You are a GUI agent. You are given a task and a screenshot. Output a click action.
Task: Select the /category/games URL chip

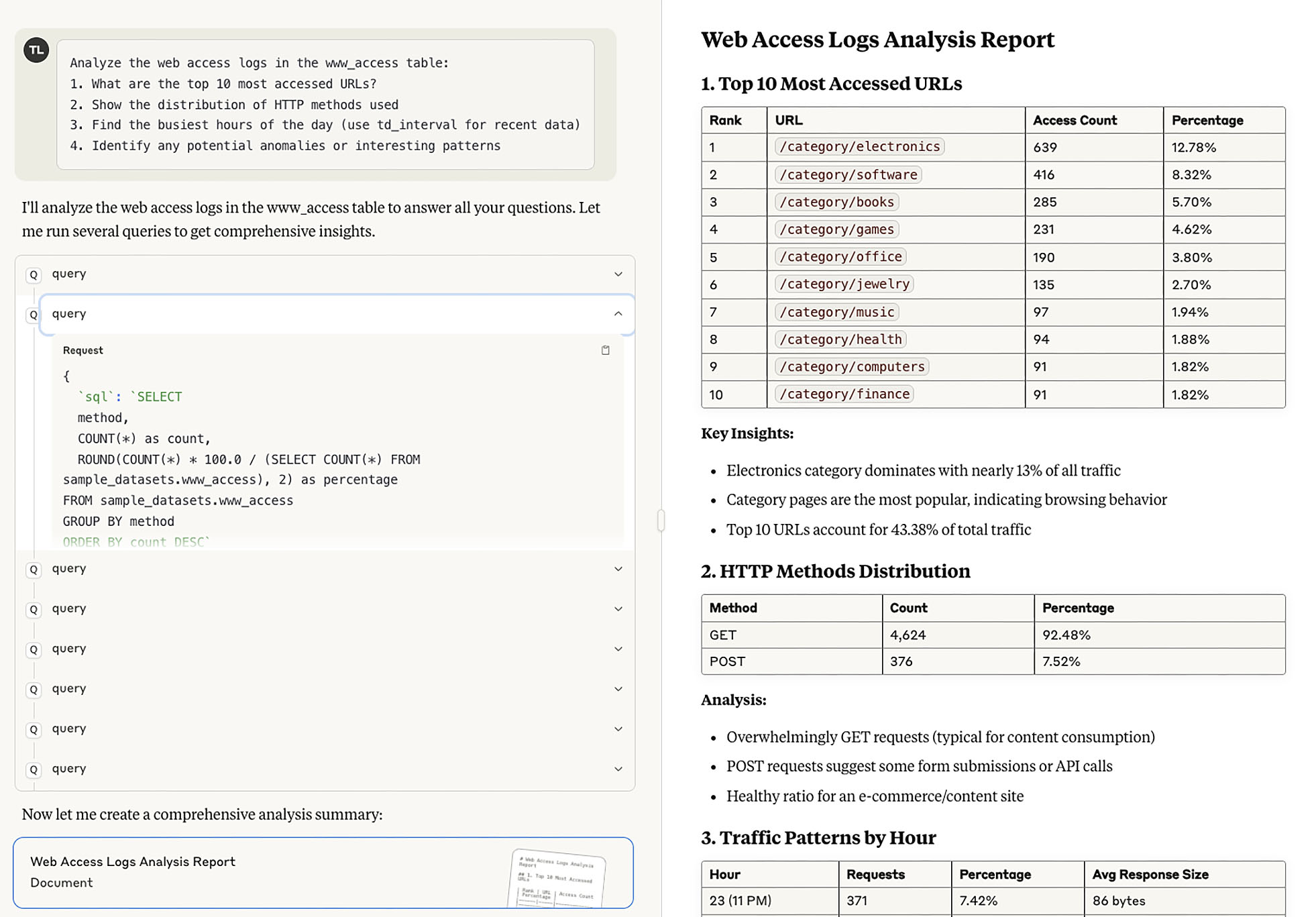pos(836,229)
